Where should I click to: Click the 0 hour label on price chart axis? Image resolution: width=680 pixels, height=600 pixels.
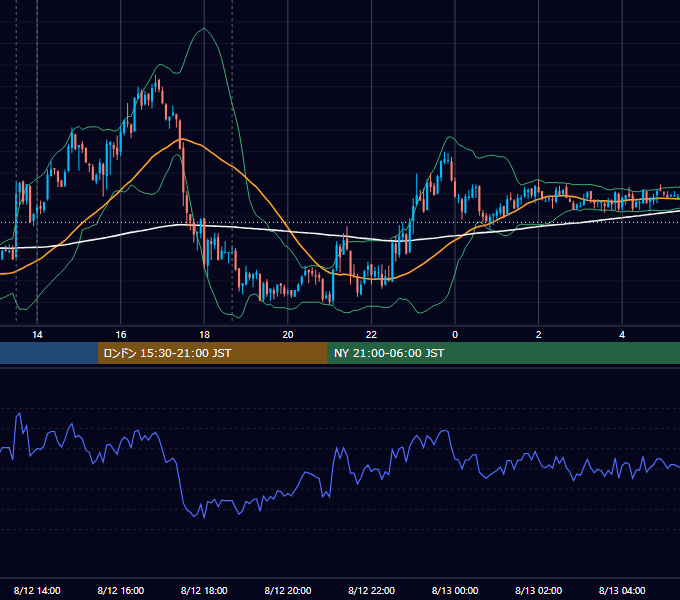(455, 335)
